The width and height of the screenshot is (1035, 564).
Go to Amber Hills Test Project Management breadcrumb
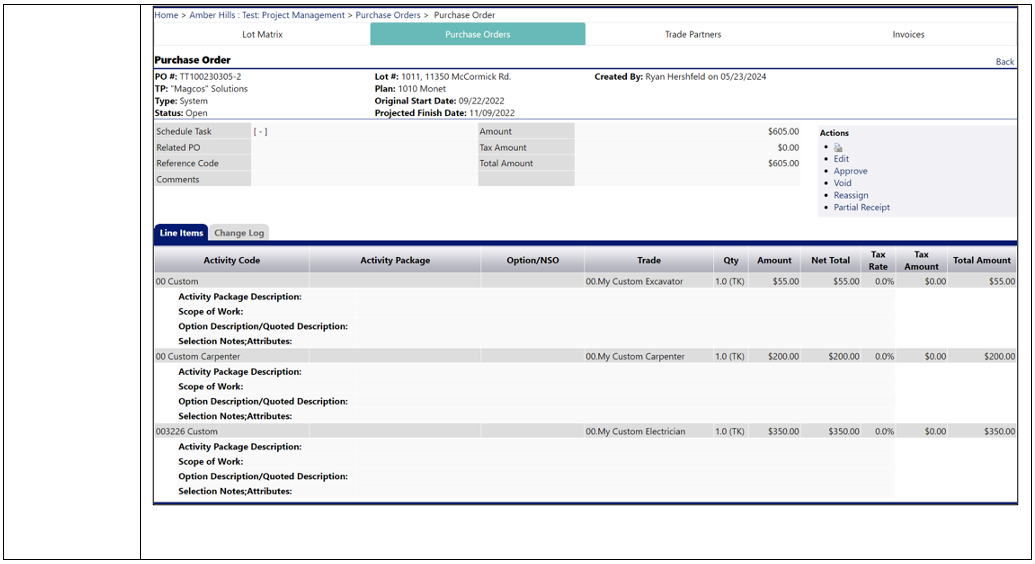(267, 15)
